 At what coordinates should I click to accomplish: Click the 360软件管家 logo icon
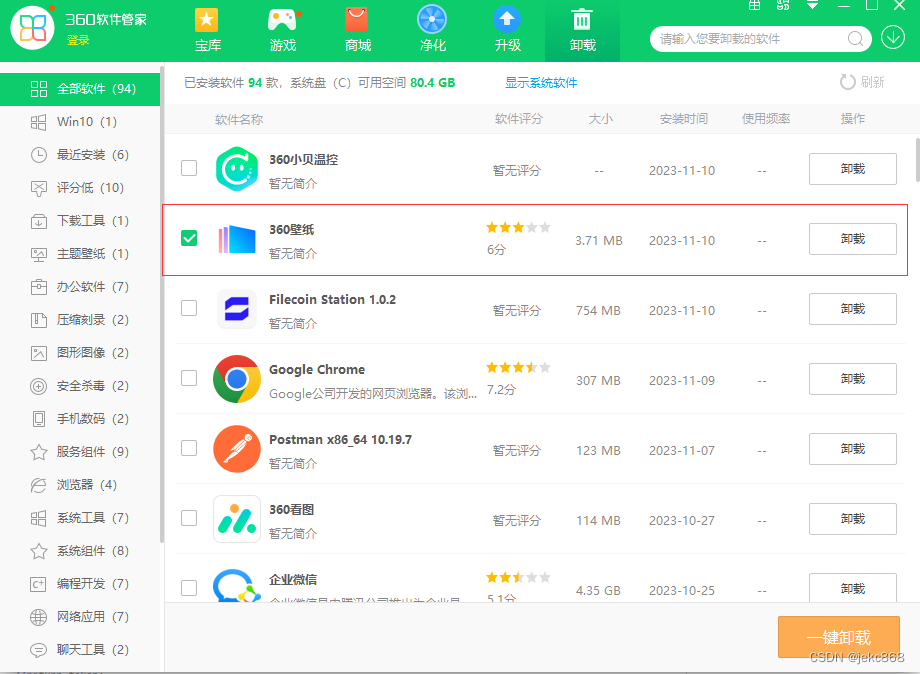32,28
